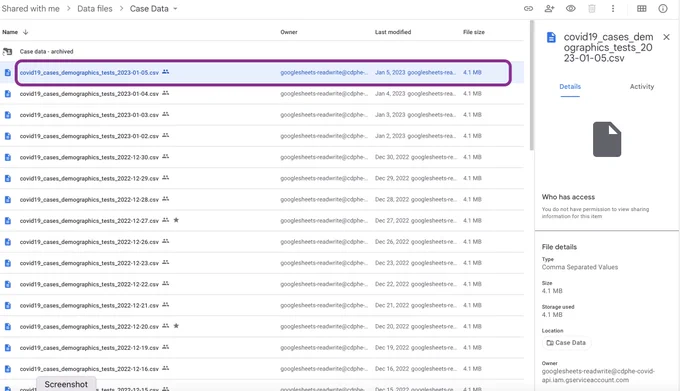
Task: Click the star on the 2022-12-20 file
Action: (176, 326)
